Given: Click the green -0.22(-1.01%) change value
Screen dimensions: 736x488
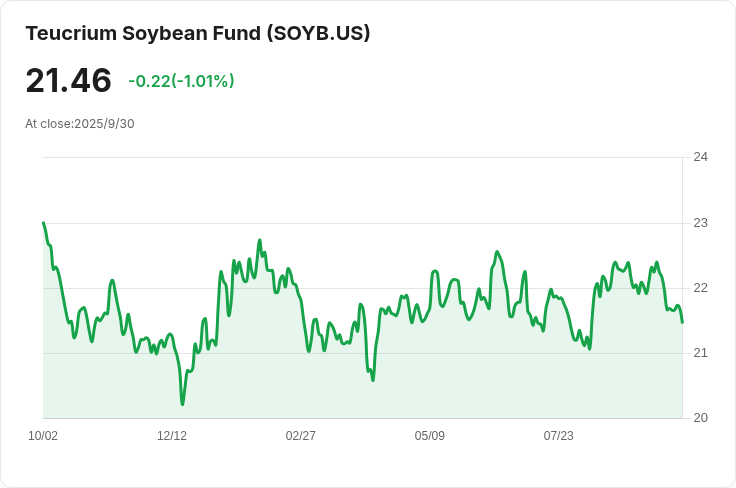Looking at the screenshot, I should pyautogui.click(x=181, y=81).
